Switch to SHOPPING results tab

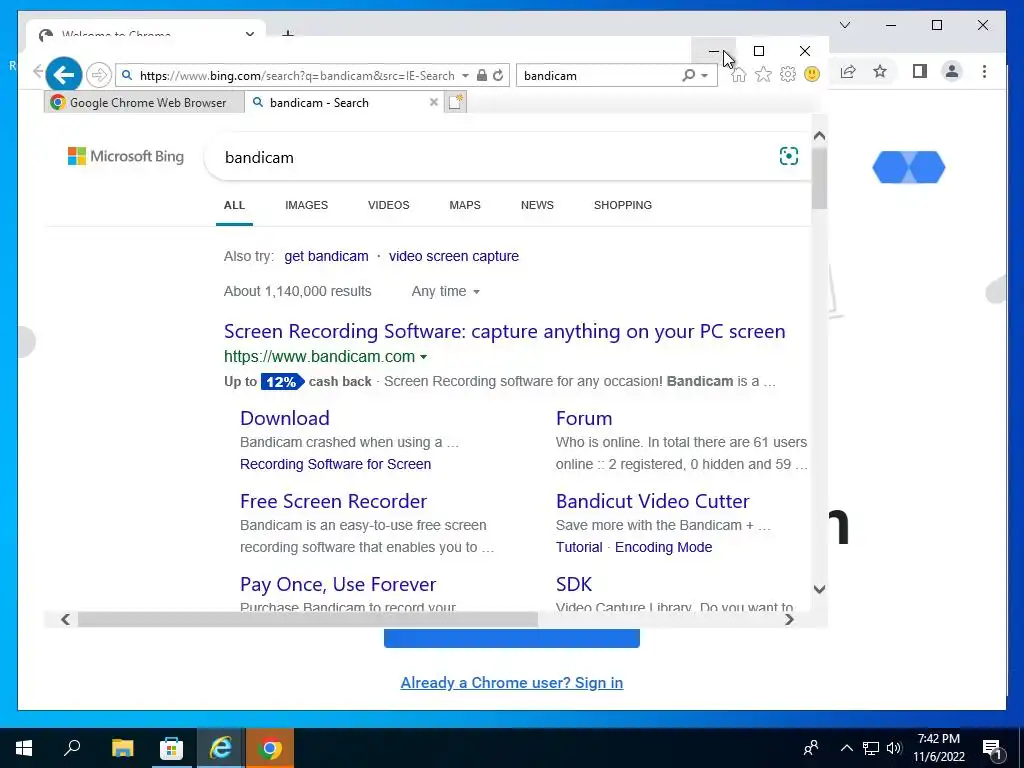click(x=623, y=205)
